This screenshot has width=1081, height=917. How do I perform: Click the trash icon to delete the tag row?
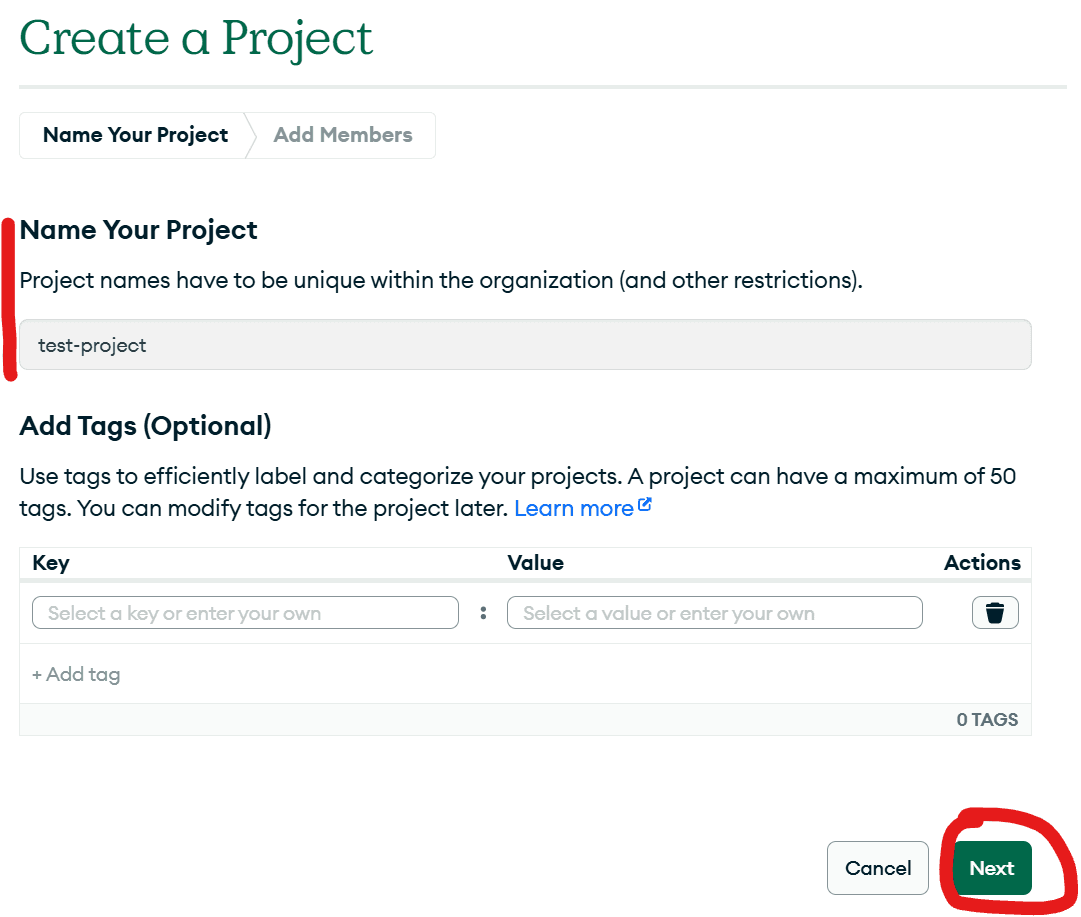coord(995,612)
